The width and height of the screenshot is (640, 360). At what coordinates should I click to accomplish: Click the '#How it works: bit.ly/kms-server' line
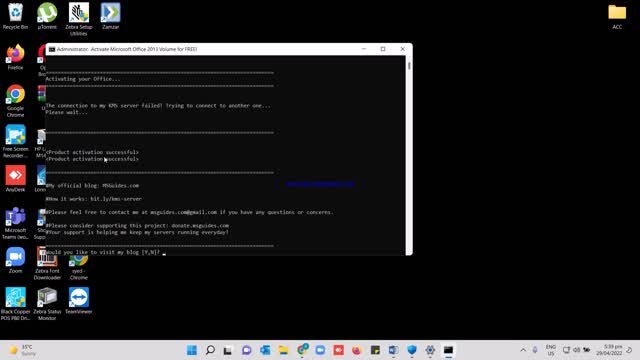pyautogui.click(x=94, y=199)
